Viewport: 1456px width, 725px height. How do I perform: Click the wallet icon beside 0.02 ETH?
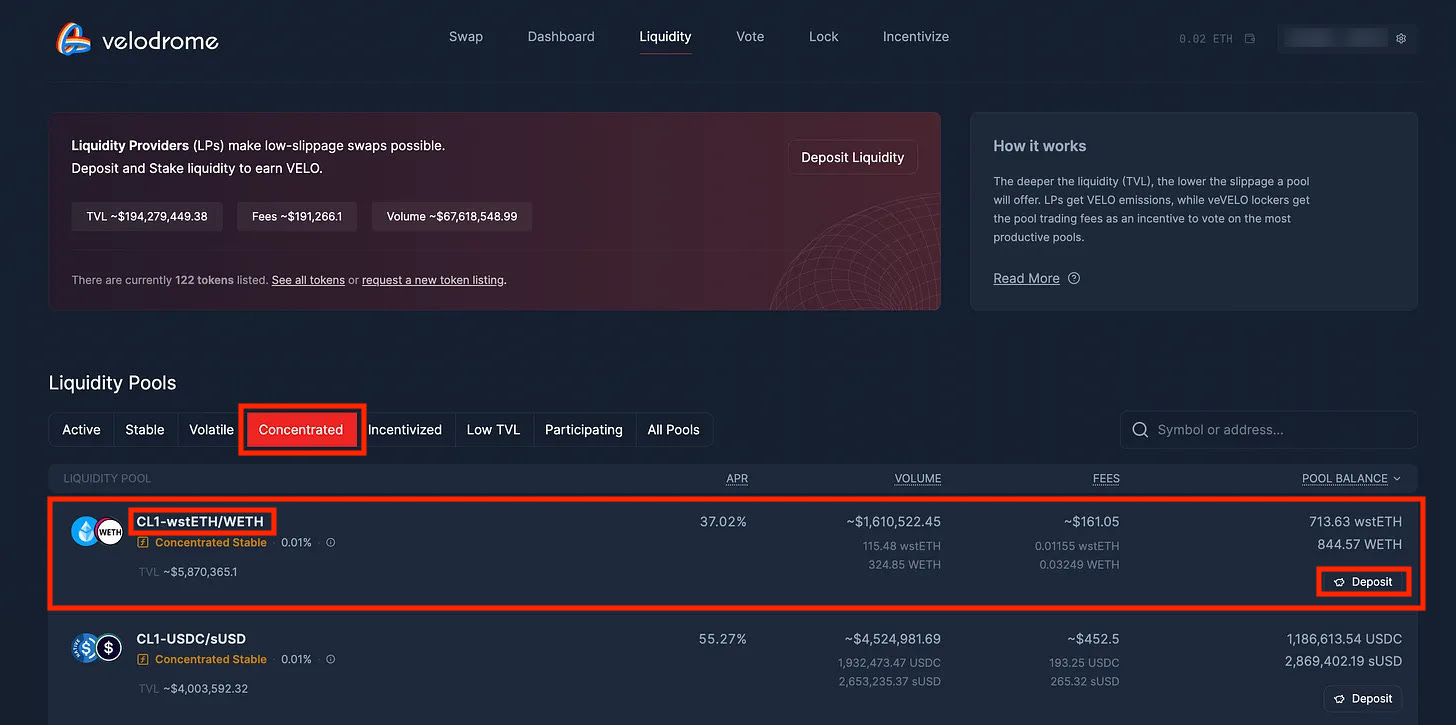[x=1250, y=39]
